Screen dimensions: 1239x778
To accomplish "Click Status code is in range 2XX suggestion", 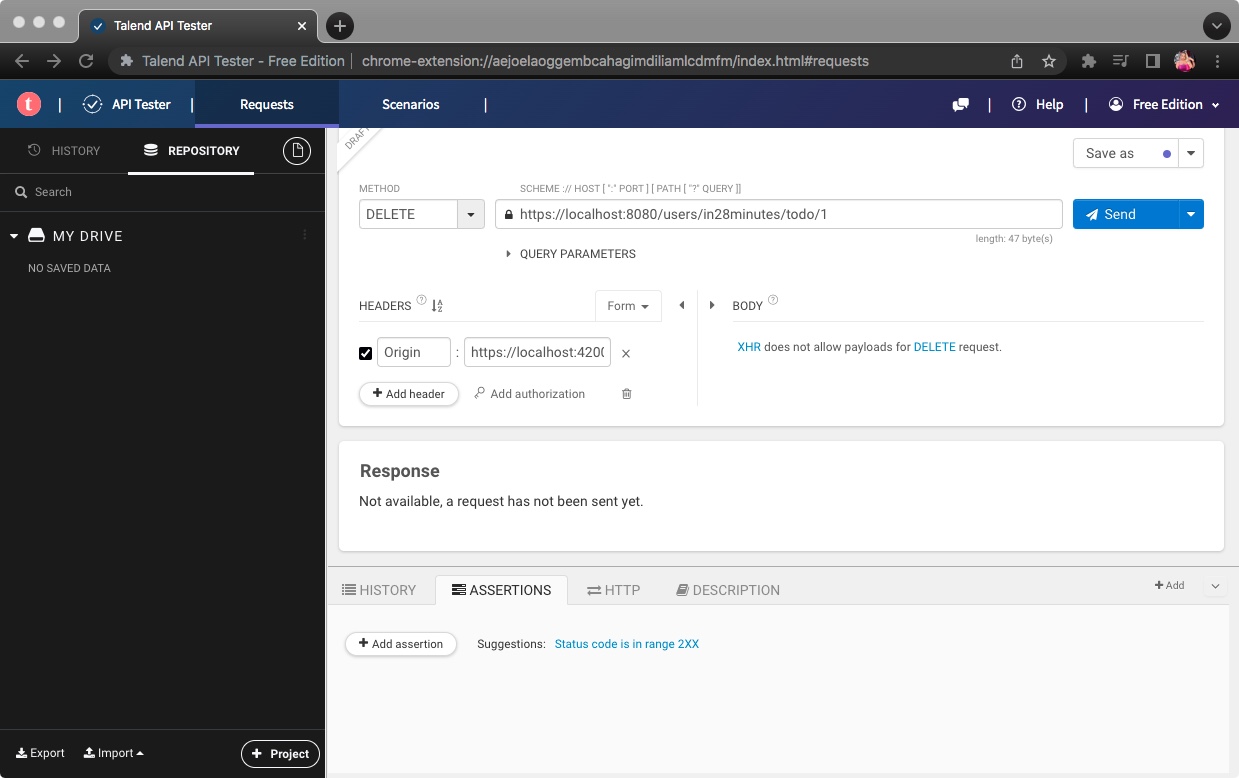I will coord(627,644).
